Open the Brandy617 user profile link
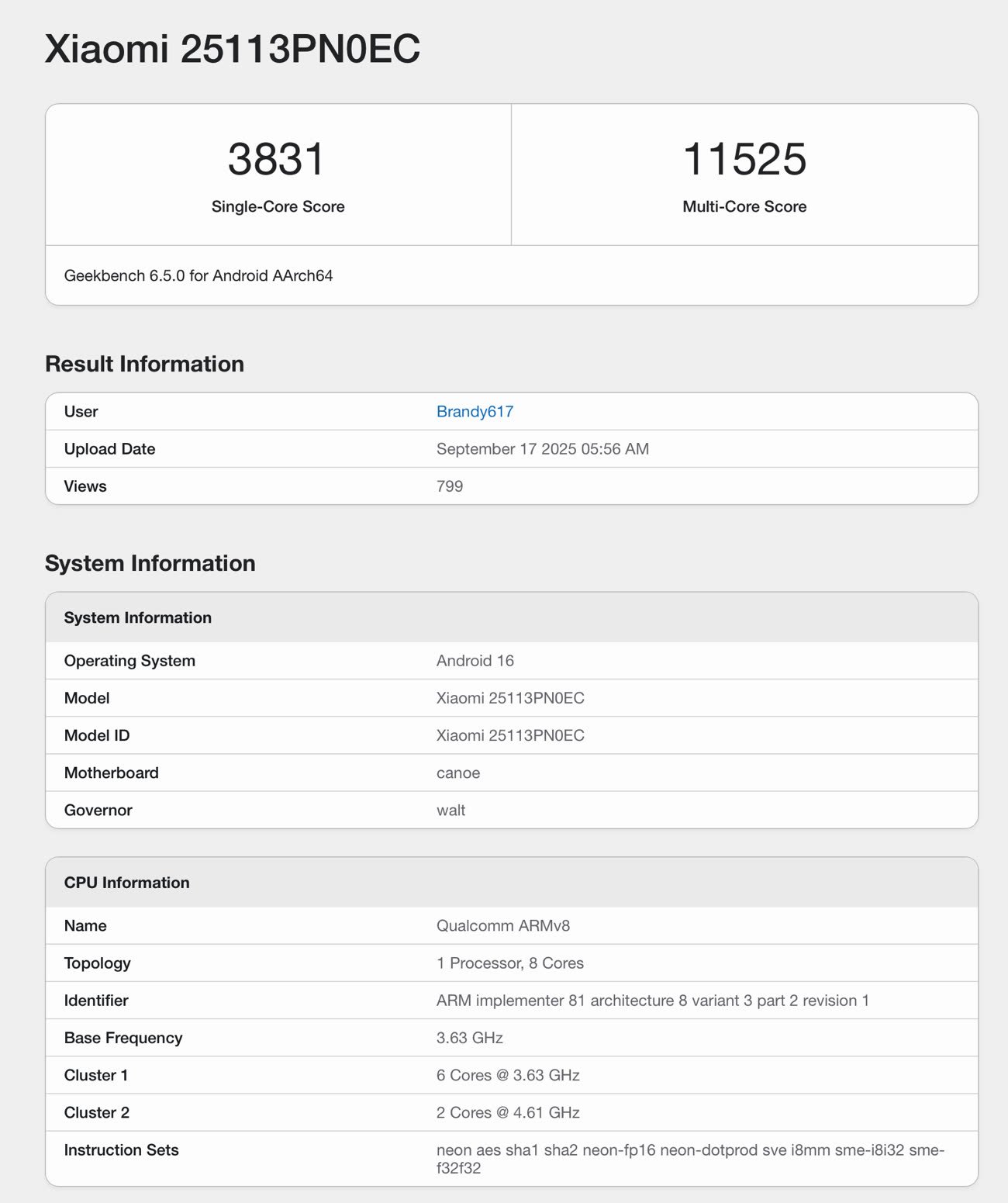Viewport: 1008px width, 1203px height. pyautogui.click(x=475, y=412)
